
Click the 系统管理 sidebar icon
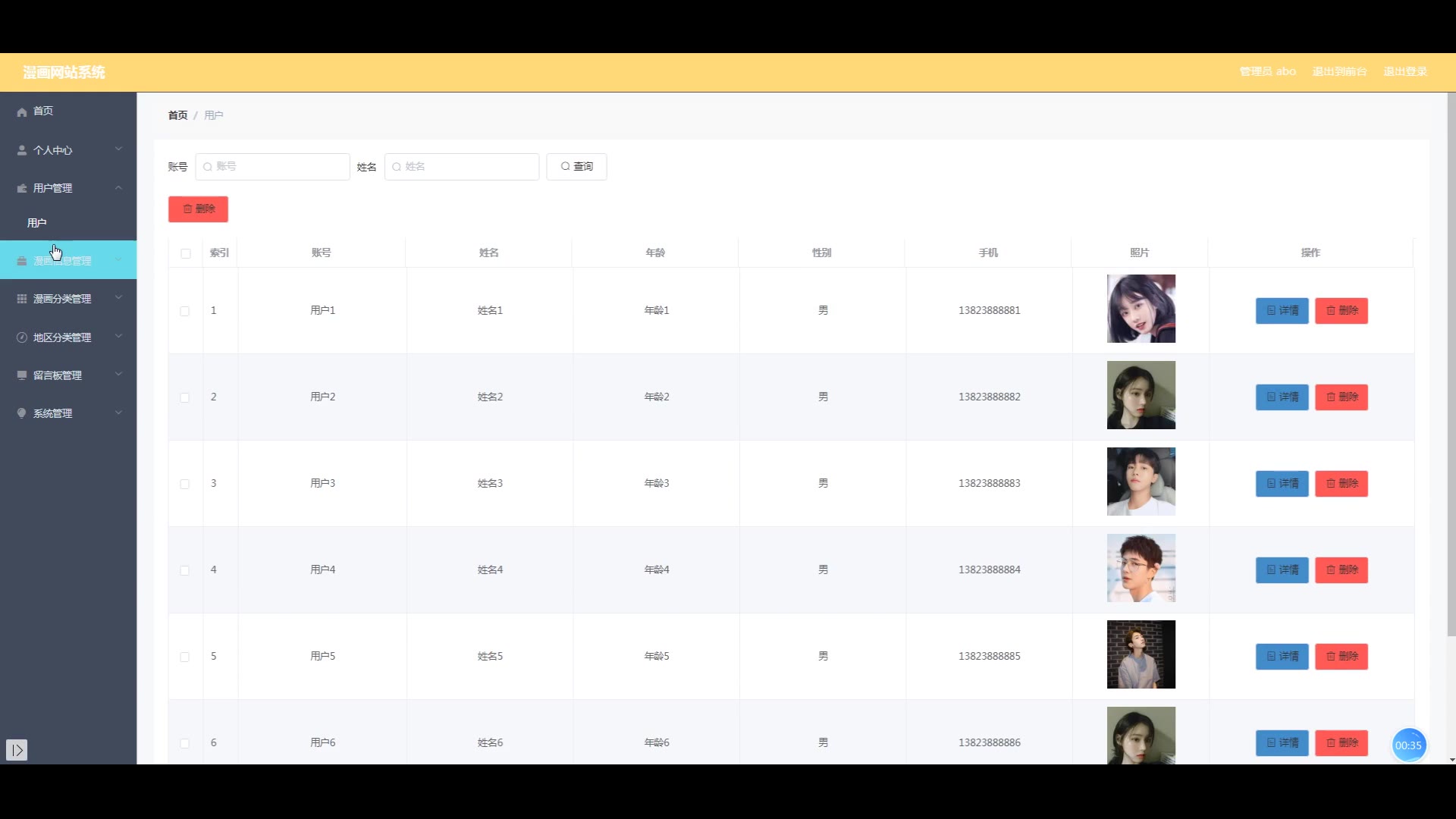[22, 413]
